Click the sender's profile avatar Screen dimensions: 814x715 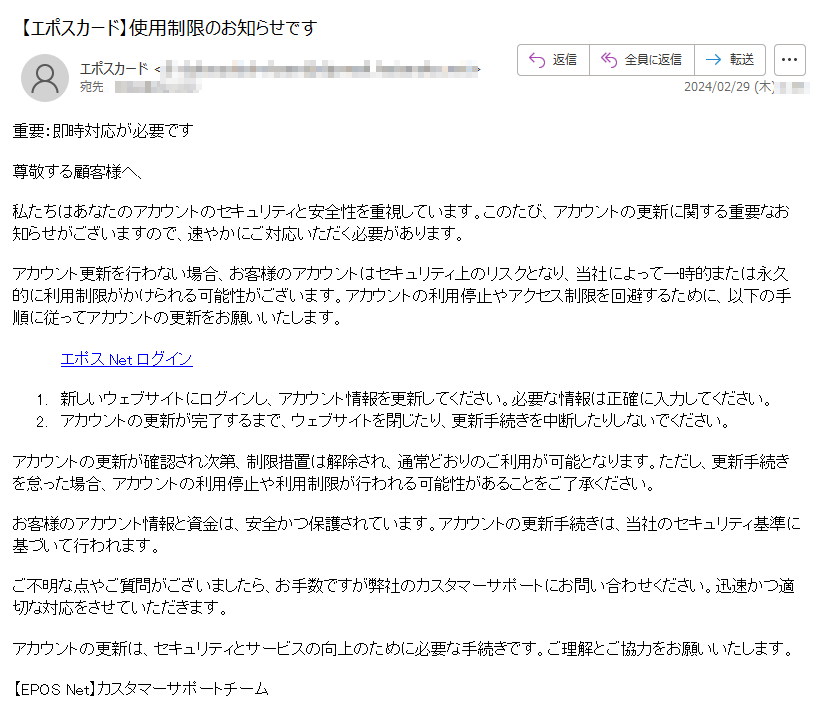click(45, 78)
